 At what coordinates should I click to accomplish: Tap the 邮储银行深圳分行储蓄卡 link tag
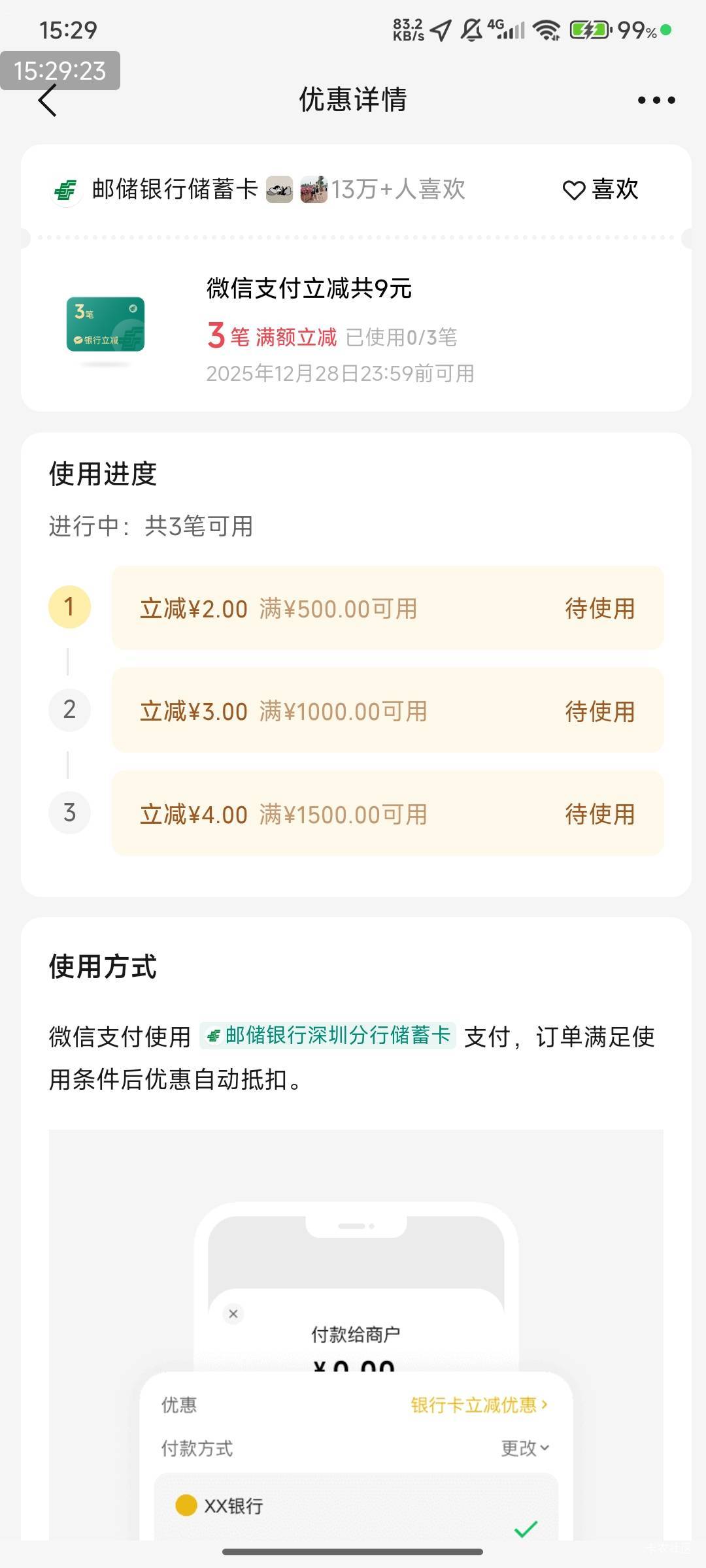pyautogui.click(x=328, y=1036)
